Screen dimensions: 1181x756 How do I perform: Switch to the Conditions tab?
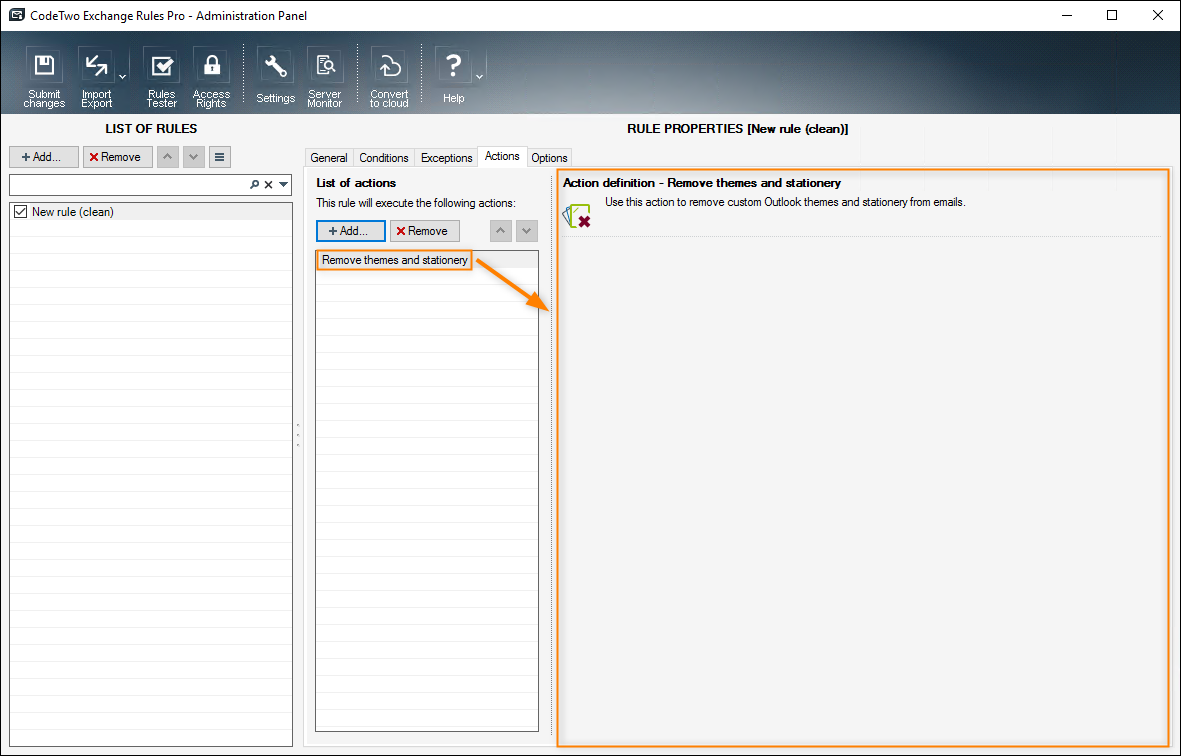pos(384,157)
